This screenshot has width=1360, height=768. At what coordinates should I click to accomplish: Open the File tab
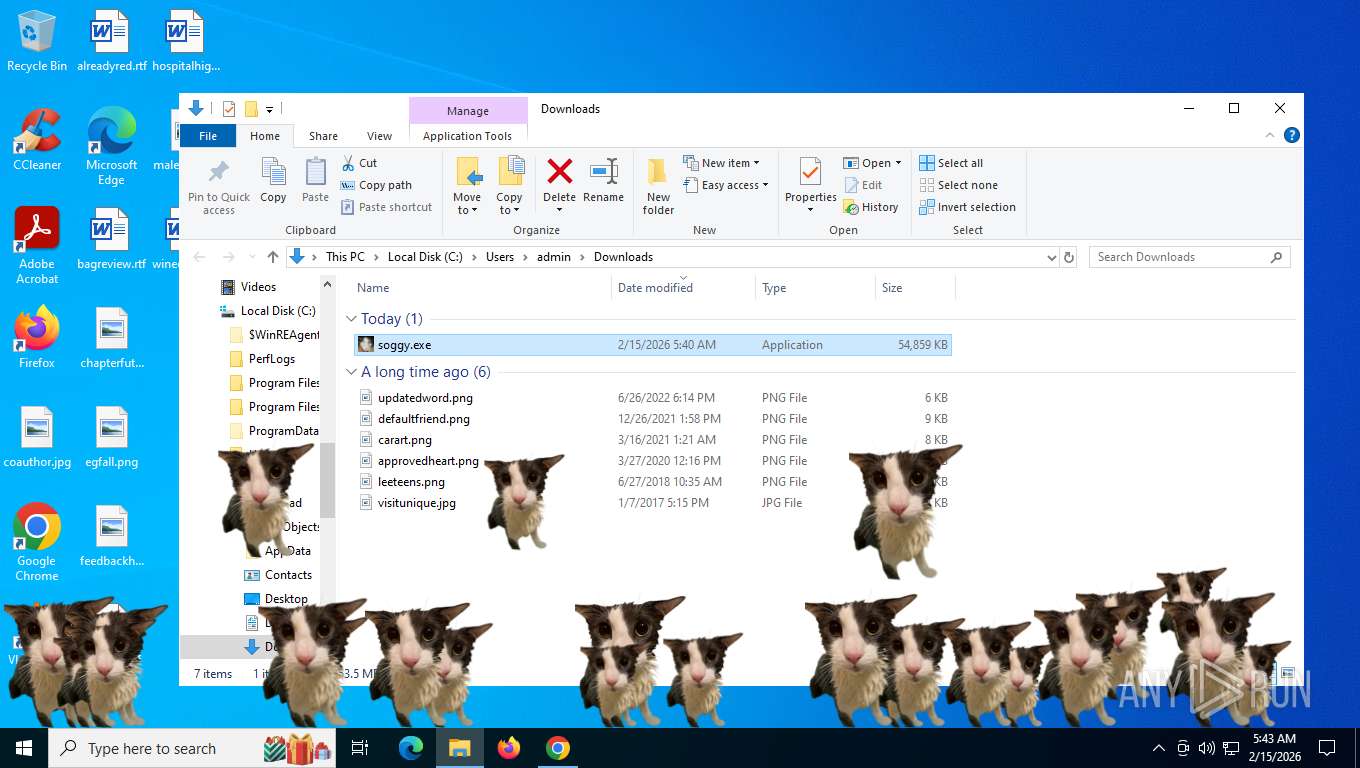(x=208, y=136)
